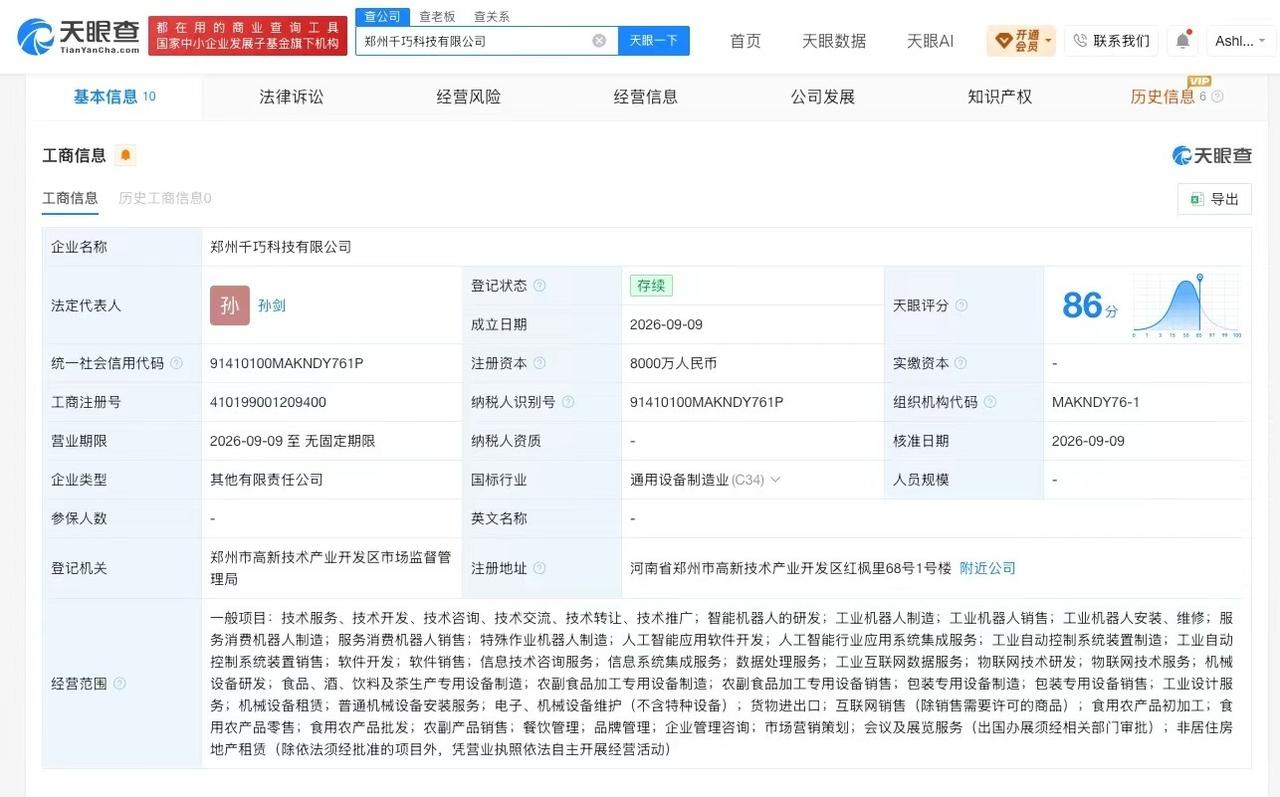This screenshot has height=797, width=1280.
Task: Open the 历史信息 VIP tab
Action: (x=1162, y=97)
